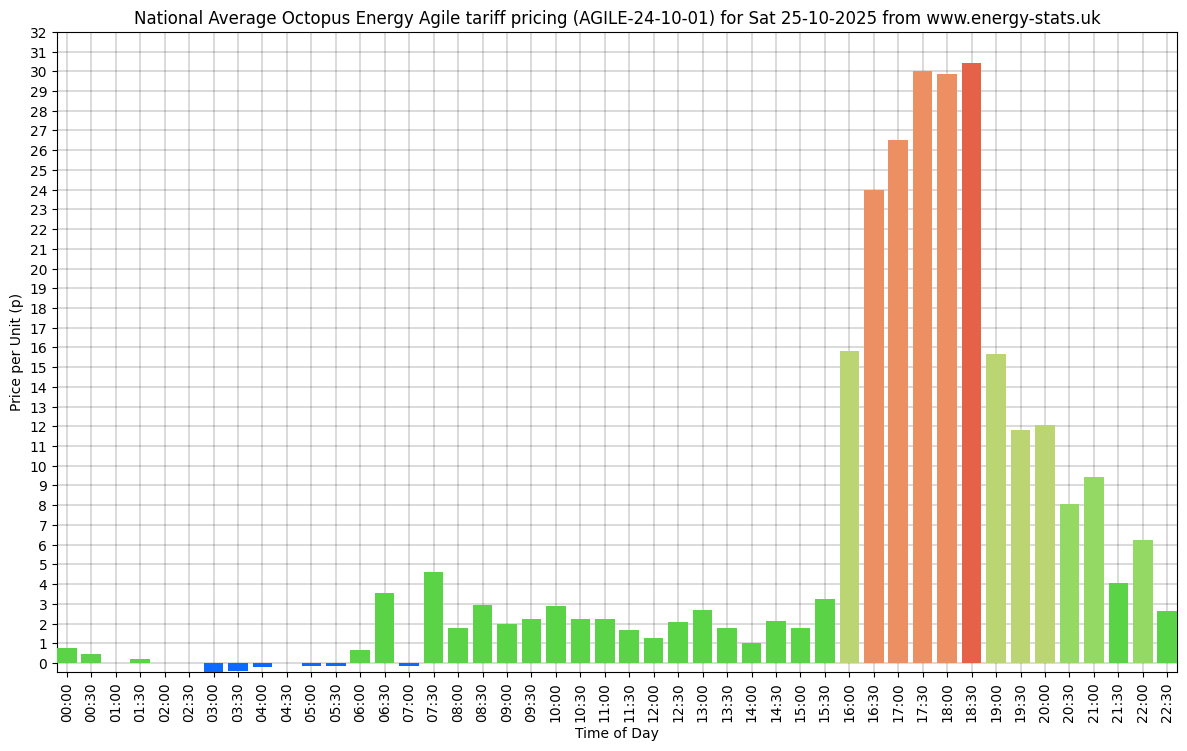Select the green bar at 08:30

pyautogui.click(x=482, y=634)
